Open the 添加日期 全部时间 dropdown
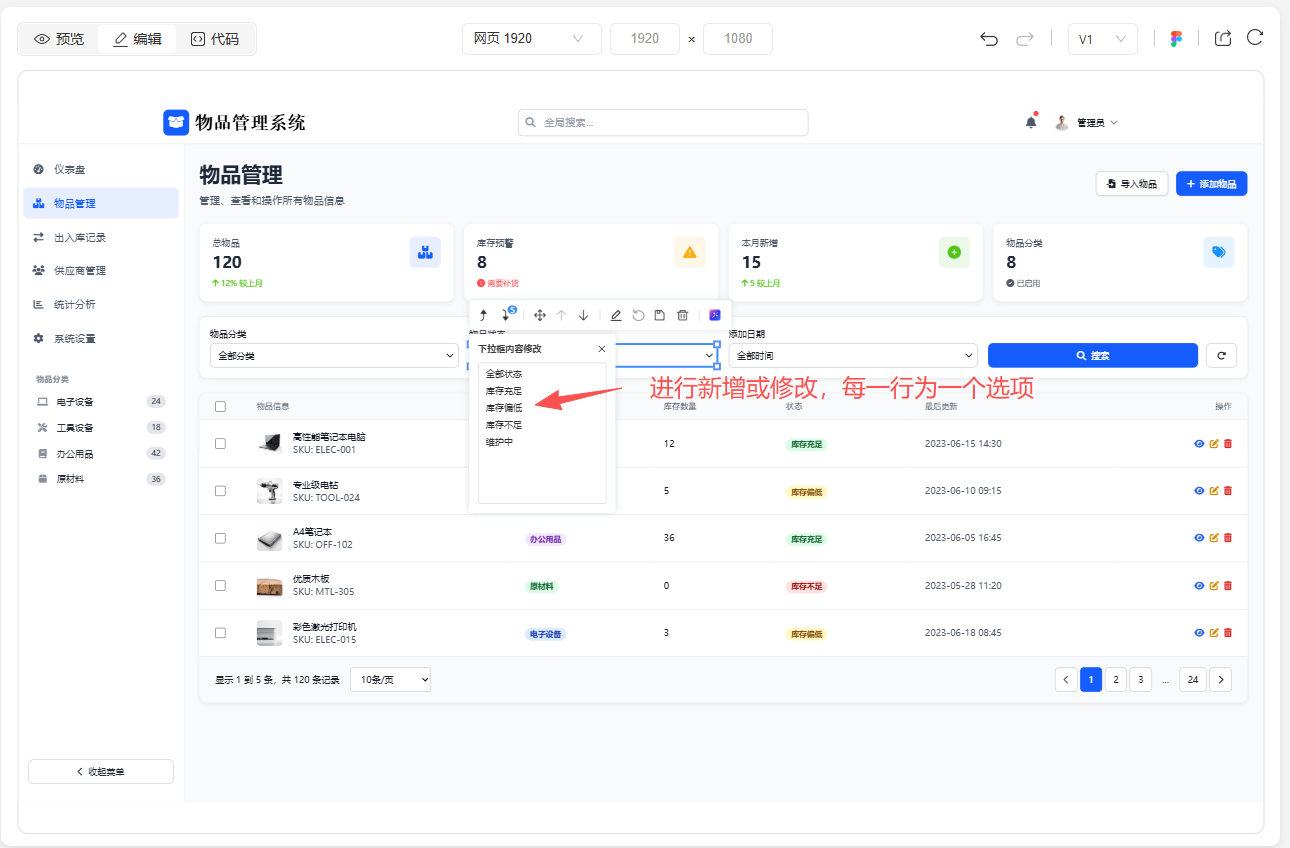1290x848 pixels. pyautogui.click(x=852, y=355)
